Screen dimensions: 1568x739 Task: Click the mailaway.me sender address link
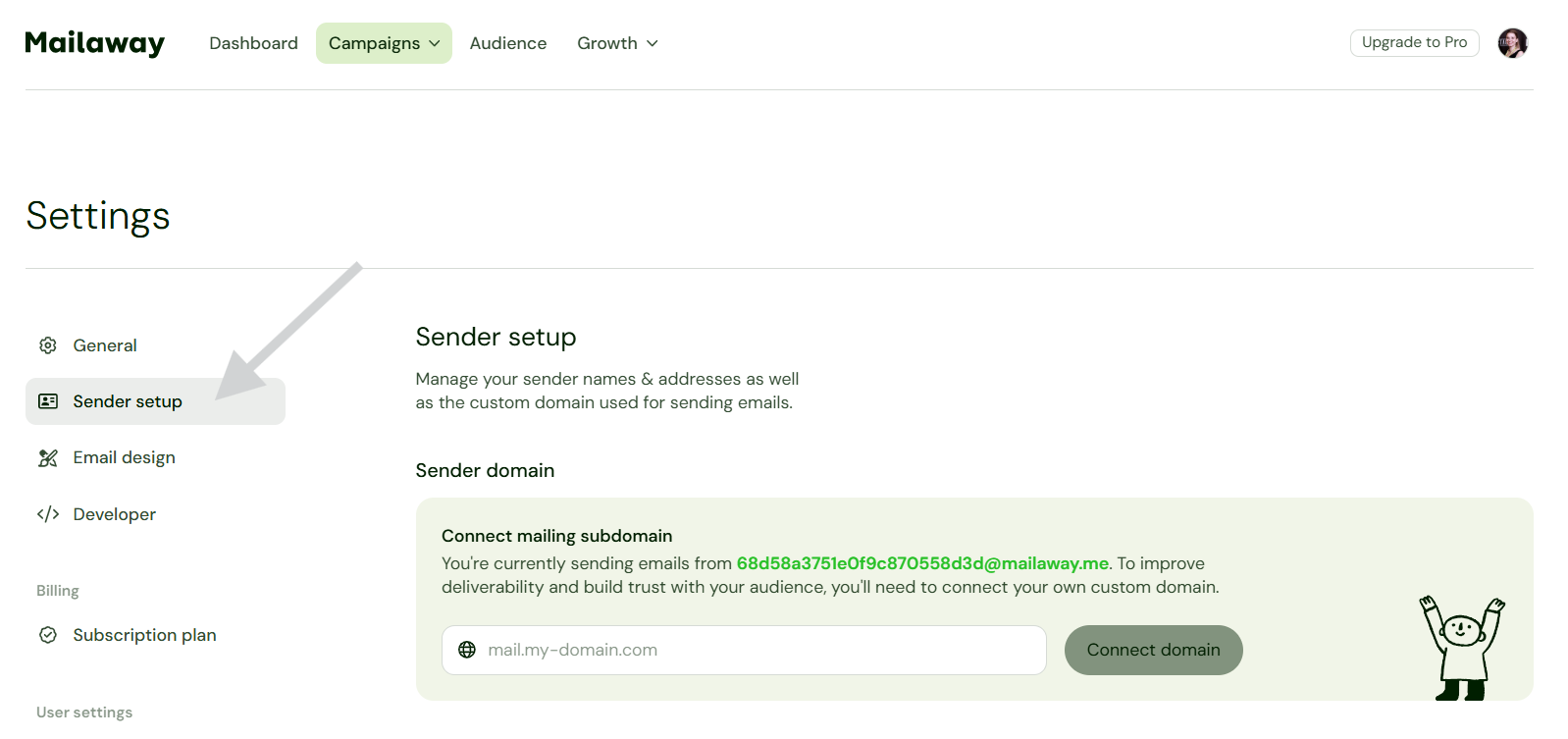pos(922,563)
